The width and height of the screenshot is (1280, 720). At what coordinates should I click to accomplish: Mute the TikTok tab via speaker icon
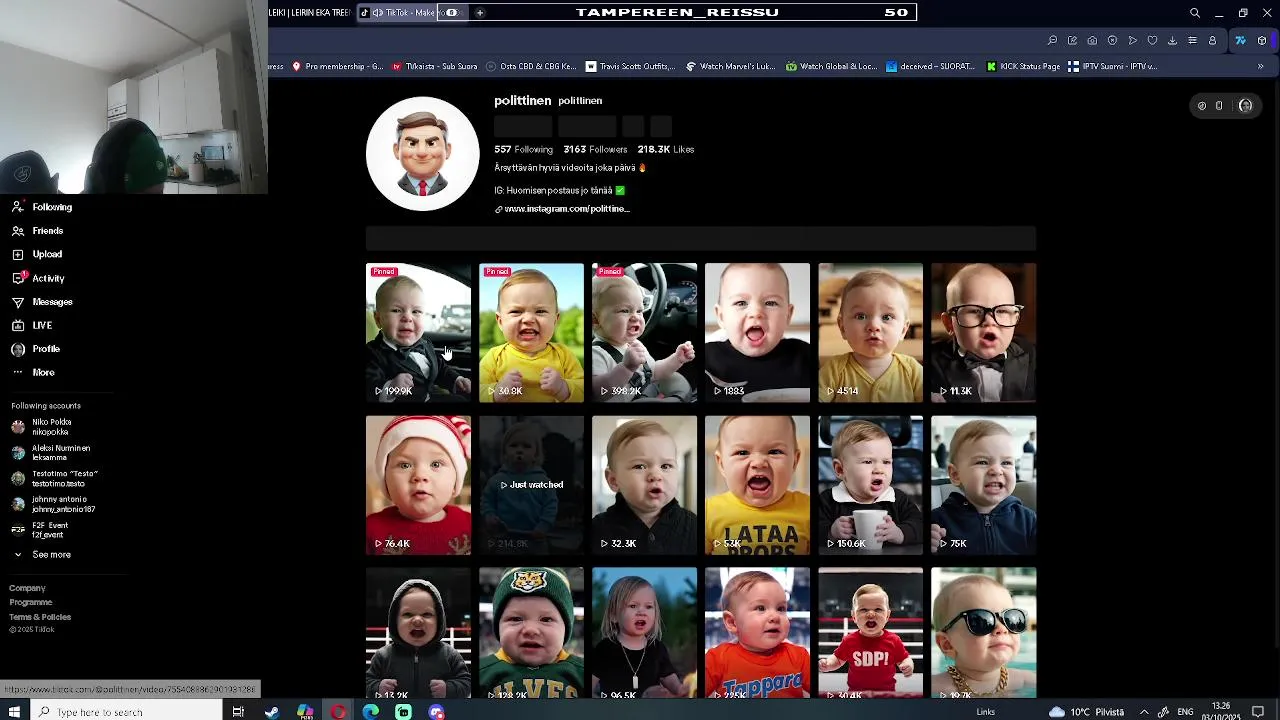click(x=378, y=13)
